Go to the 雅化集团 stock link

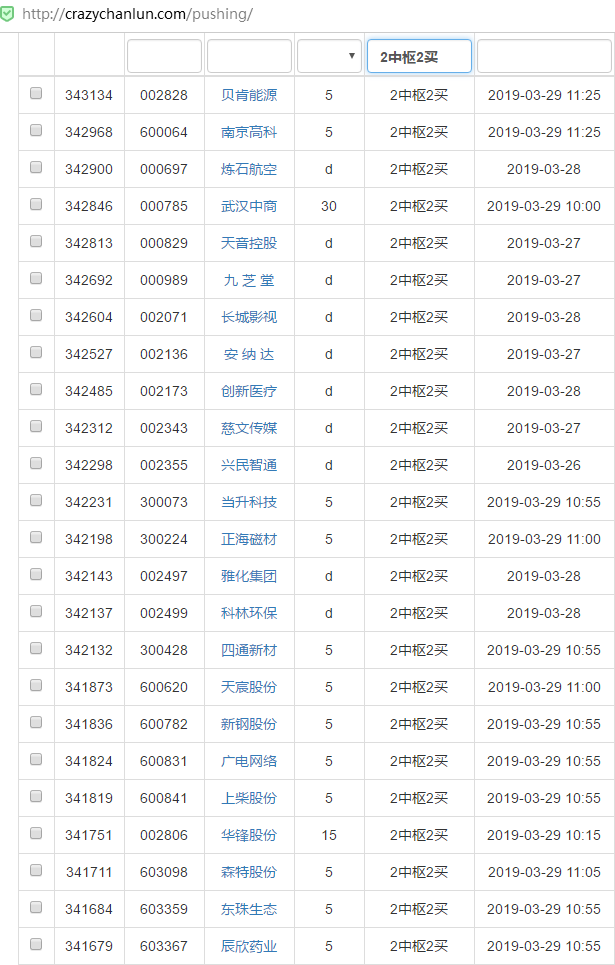pyautogui.click(x=249, y=576)
